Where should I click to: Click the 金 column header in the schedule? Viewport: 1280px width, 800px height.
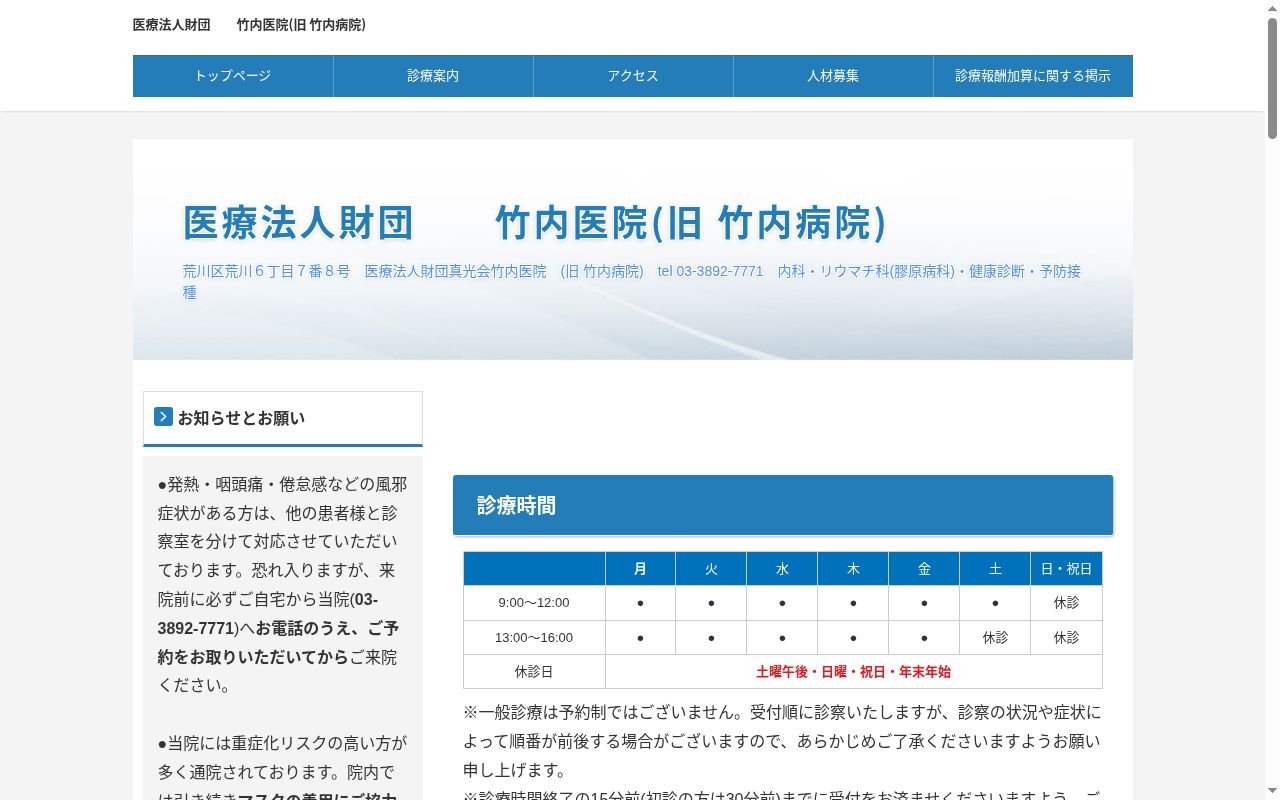[924, 569]
